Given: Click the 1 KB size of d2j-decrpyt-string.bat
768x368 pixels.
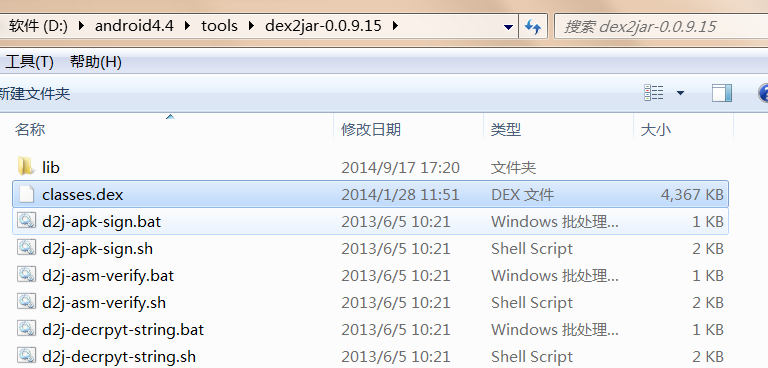Looking at the screenshot, I should click(x=708, y=329).
